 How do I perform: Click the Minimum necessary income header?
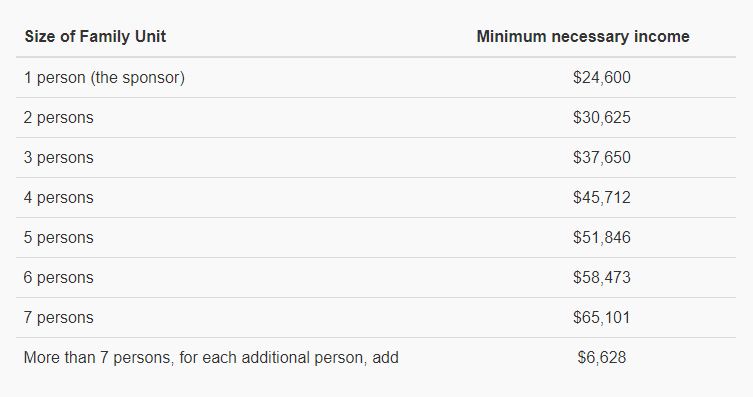(x=583, y=36)
